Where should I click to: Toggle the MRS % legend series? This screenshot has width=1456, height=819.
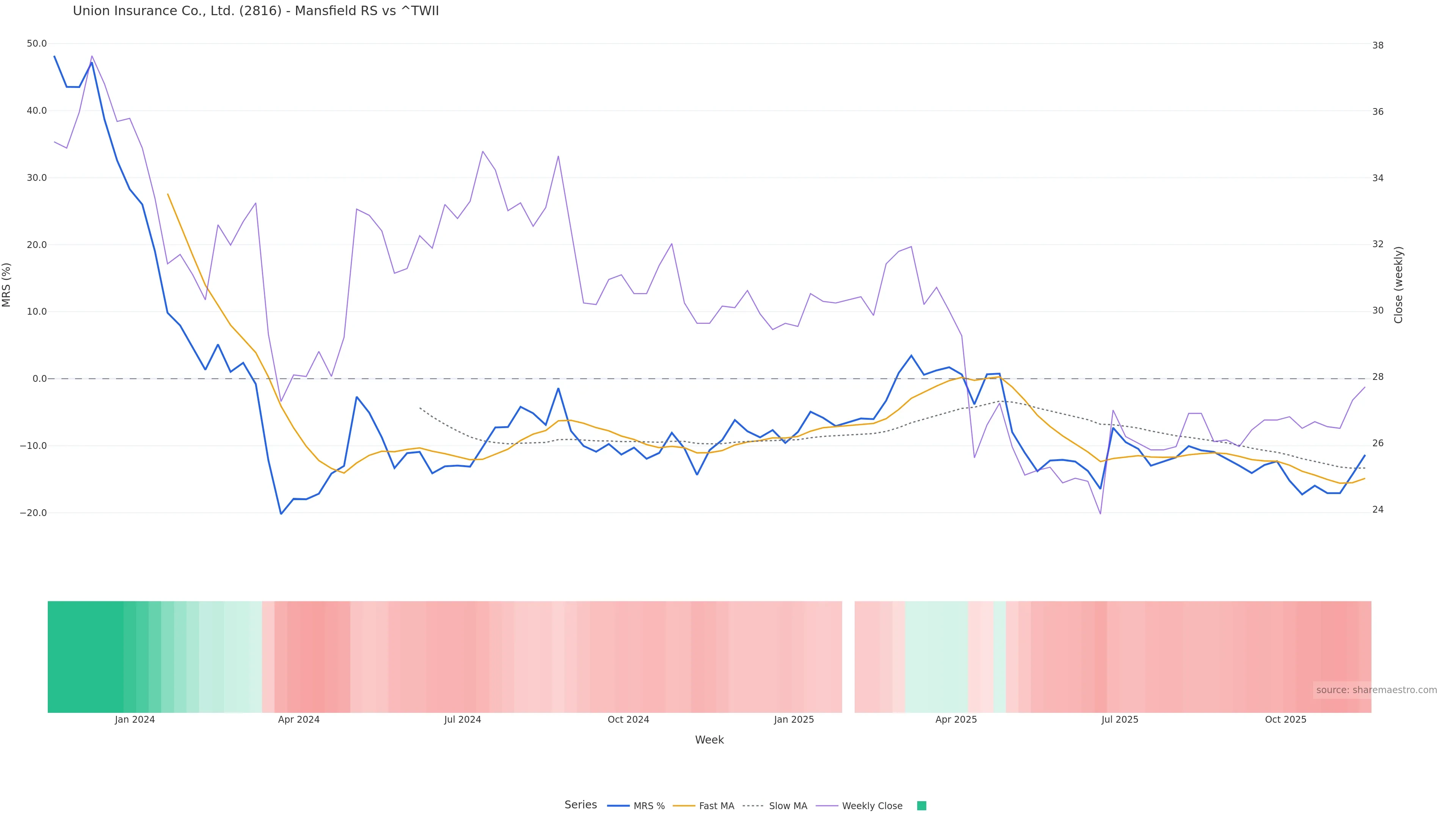click(649, 805)
